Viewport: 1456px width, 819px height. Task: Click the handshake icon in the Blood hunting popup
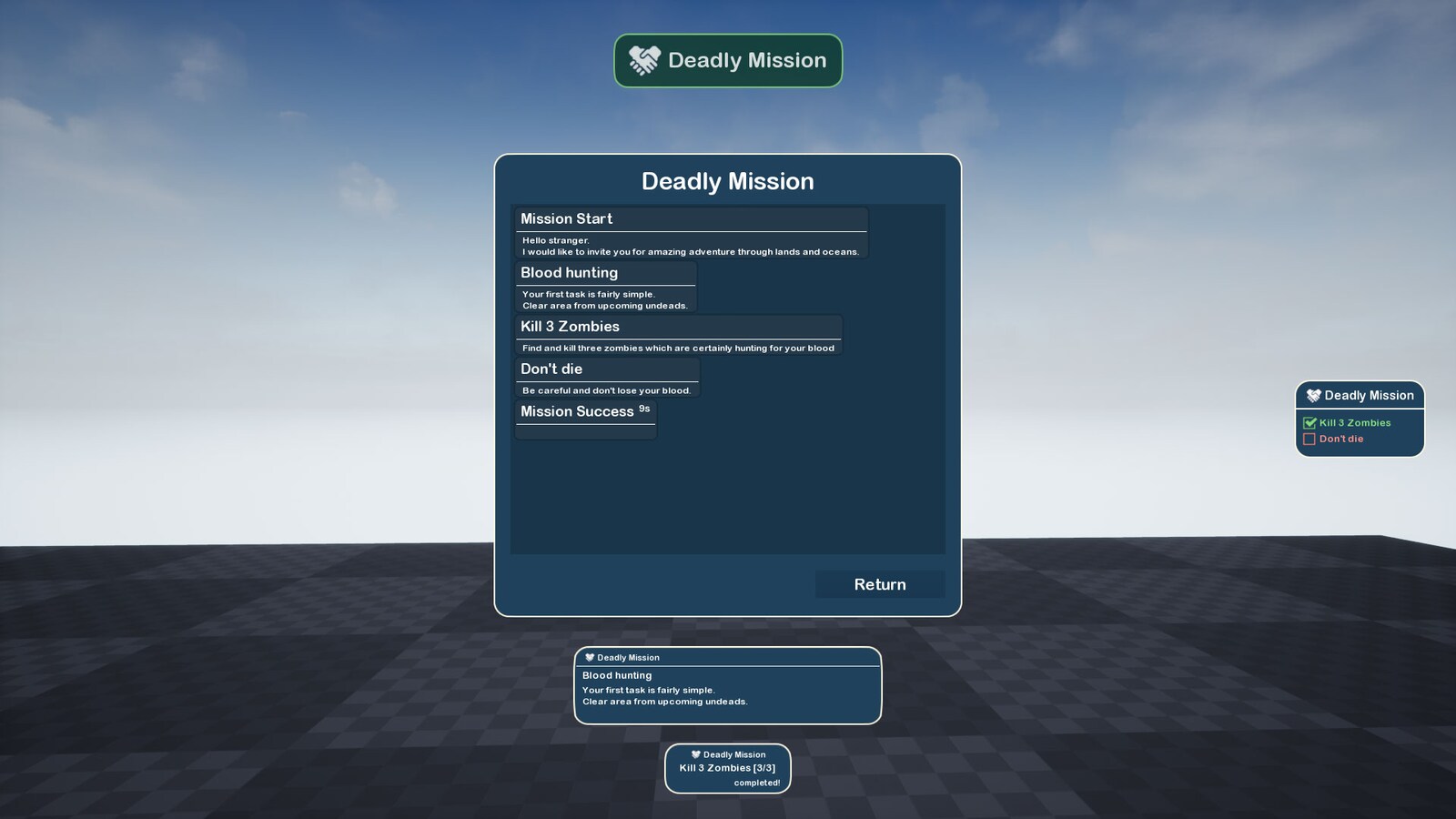pos(590,657)
